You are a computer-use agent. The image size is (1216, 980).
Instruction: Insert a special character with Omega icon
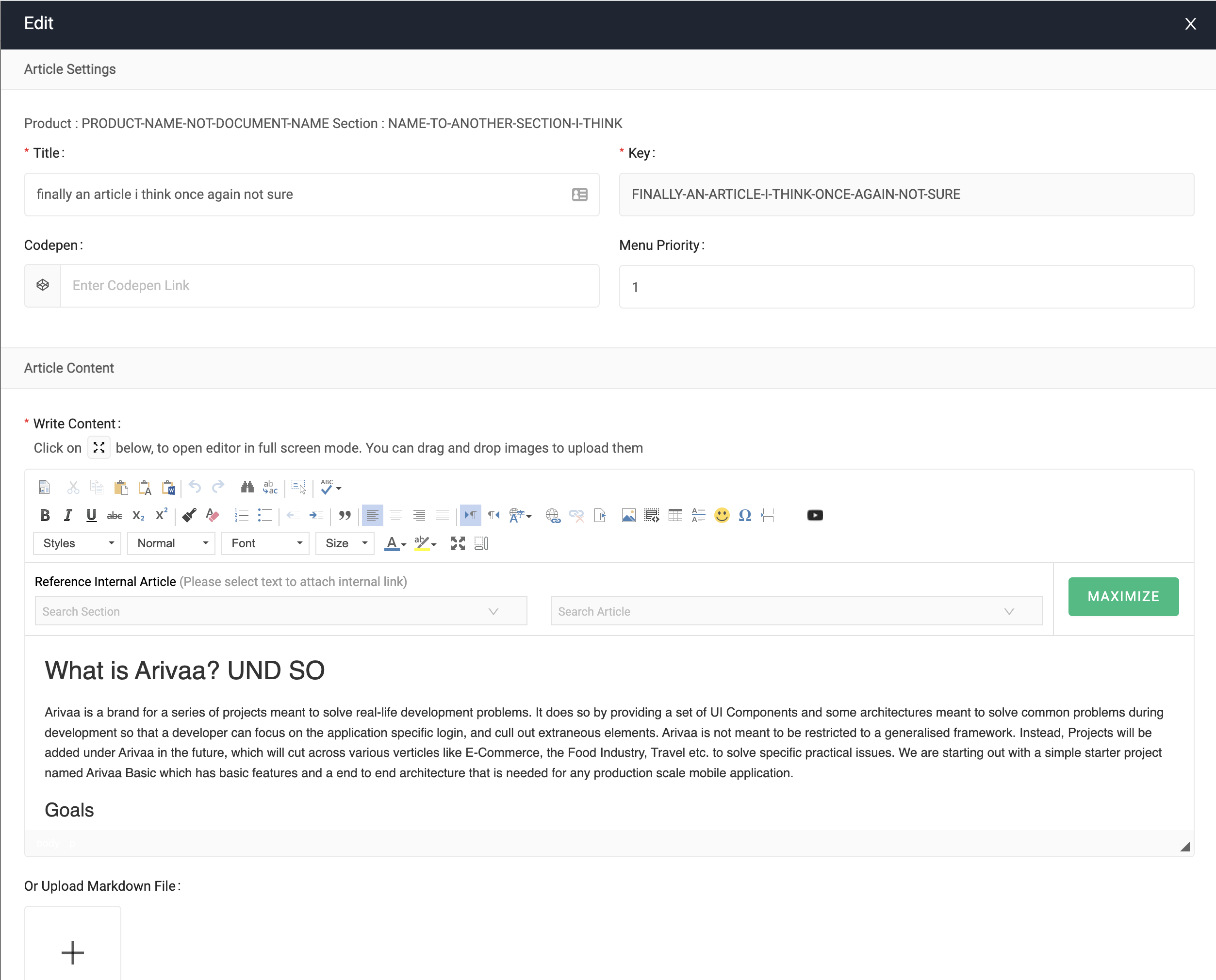point(745,515)
